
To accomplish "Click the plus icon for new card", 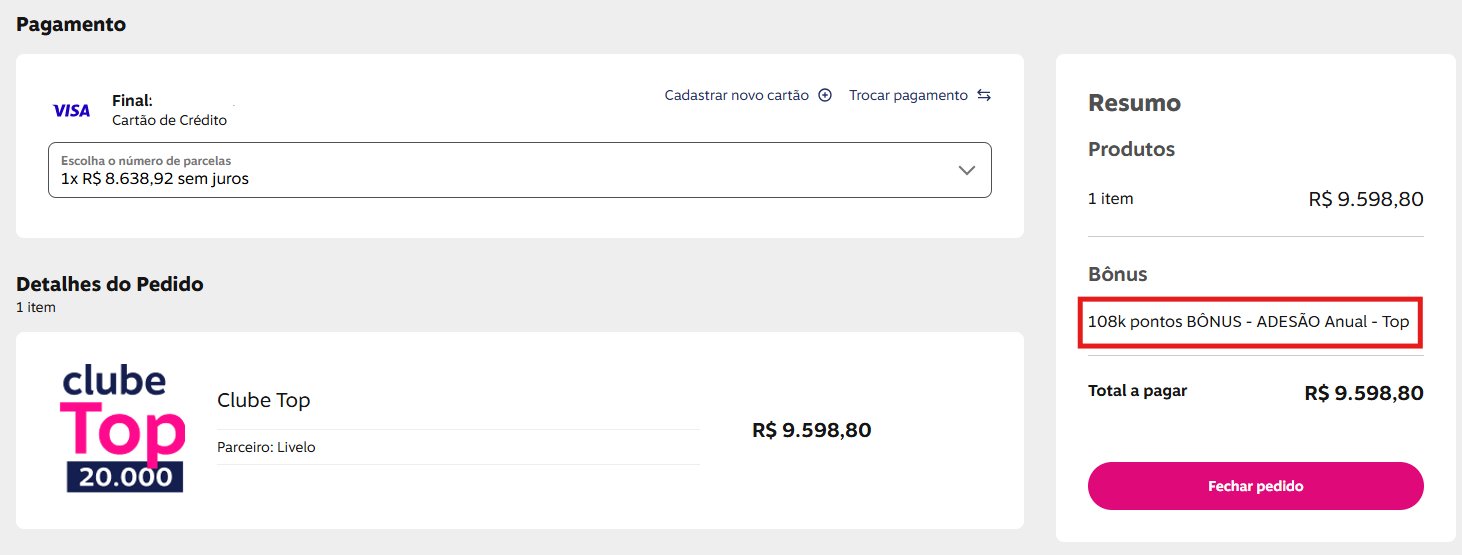I will pyautogui.click(x=825, y=95).
